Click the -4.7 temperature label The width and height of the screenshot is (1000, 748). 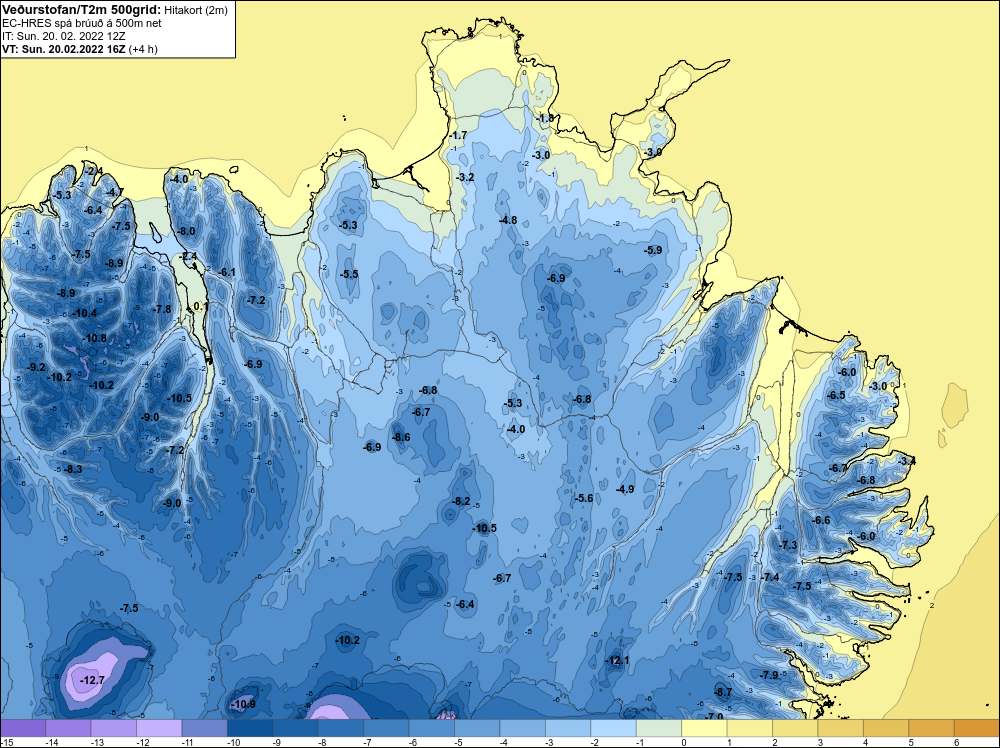115,191
